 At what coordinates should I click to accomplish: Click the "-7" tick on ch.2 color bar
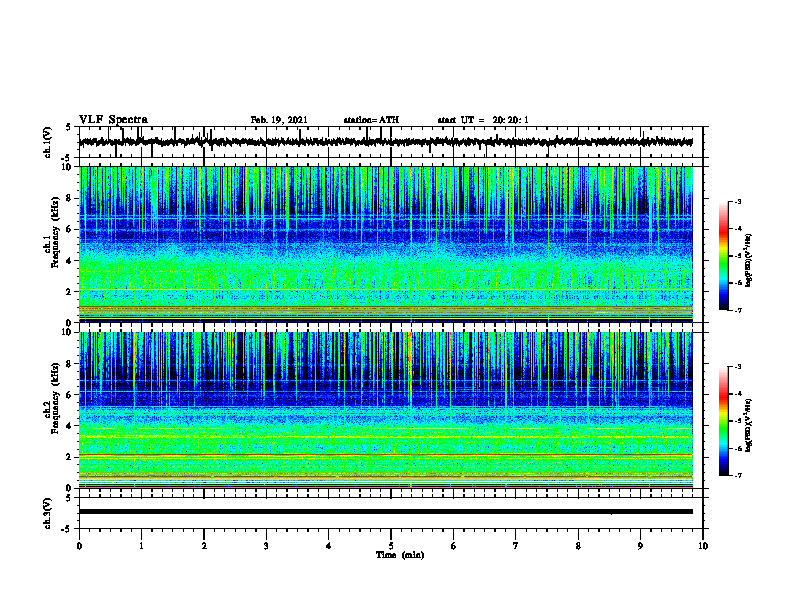(x=737, y=476)
